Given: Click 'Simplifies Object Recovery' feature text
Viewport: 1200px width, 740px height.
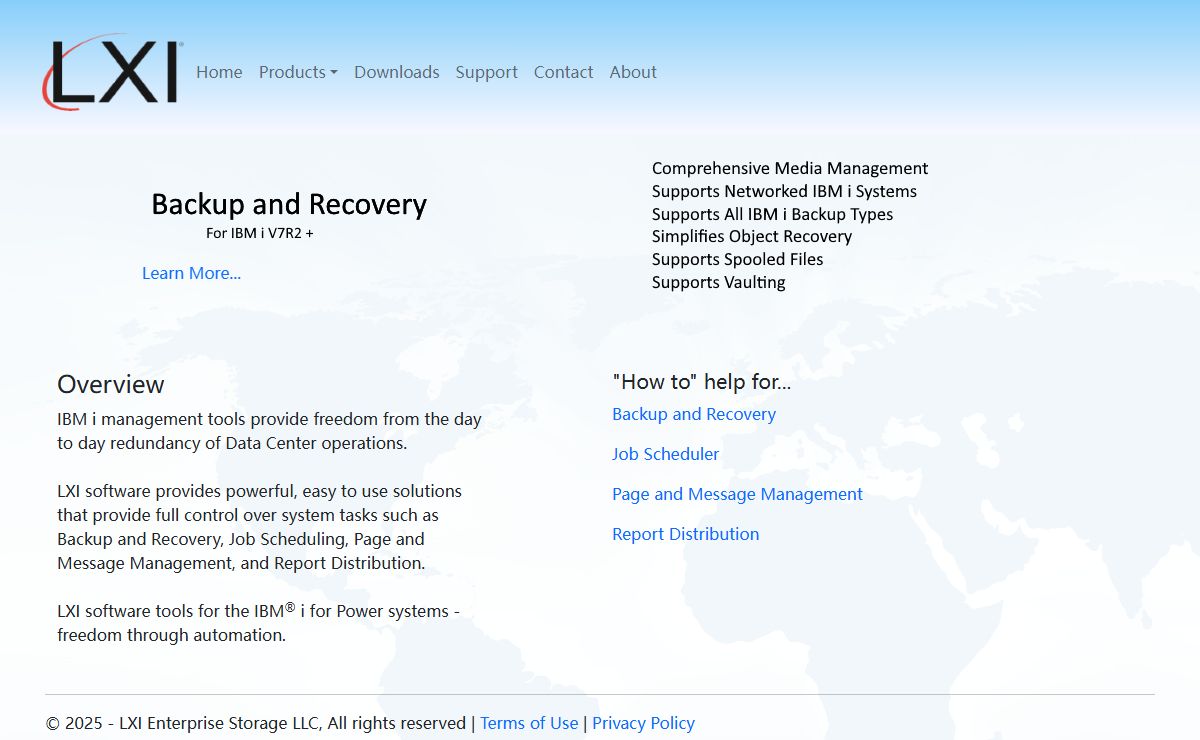Looking at the screenshot, I should click(x=752, y=236).
